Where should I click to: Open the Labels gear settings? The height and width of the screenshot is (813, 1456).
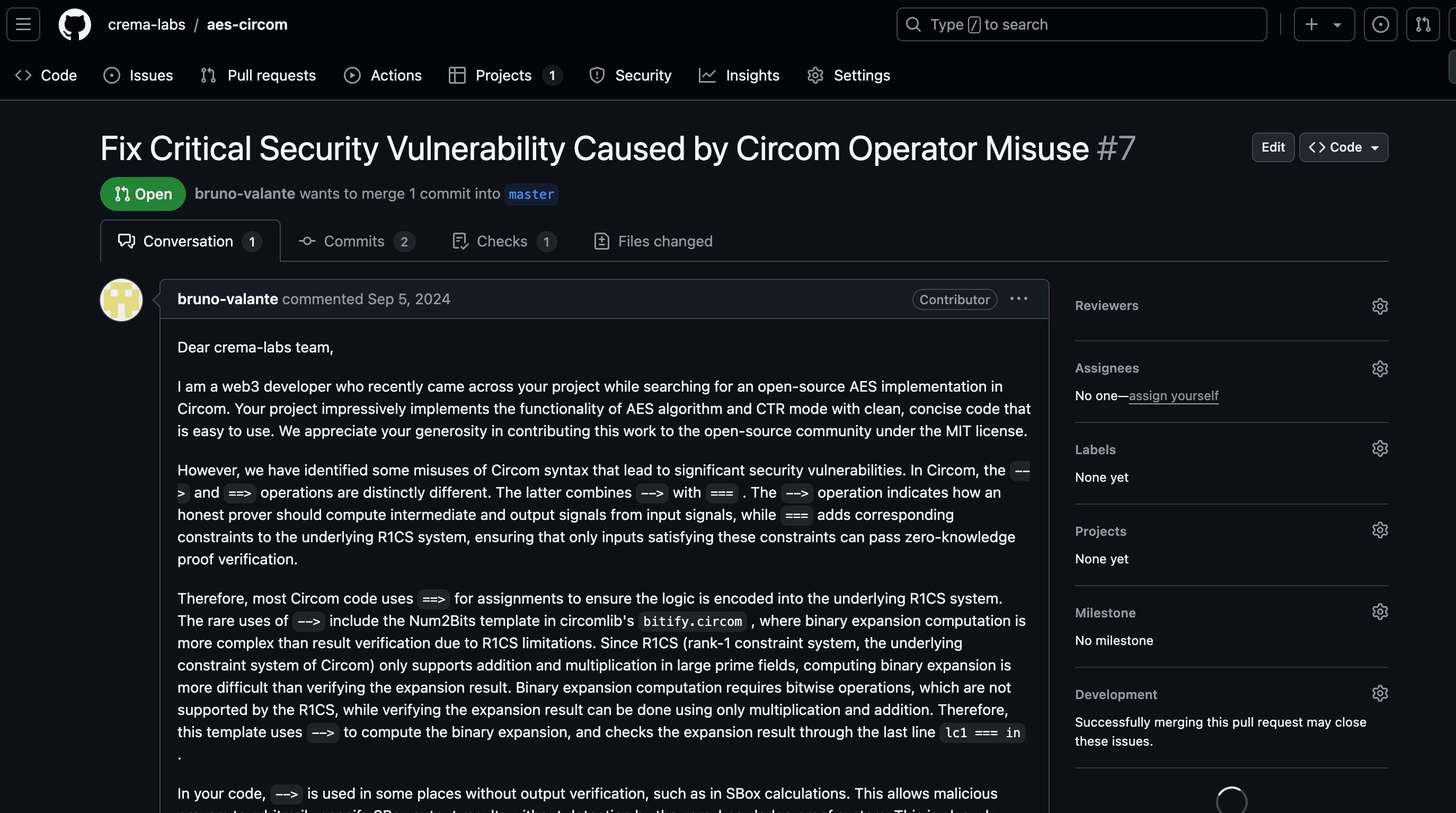click(1380, 448)
